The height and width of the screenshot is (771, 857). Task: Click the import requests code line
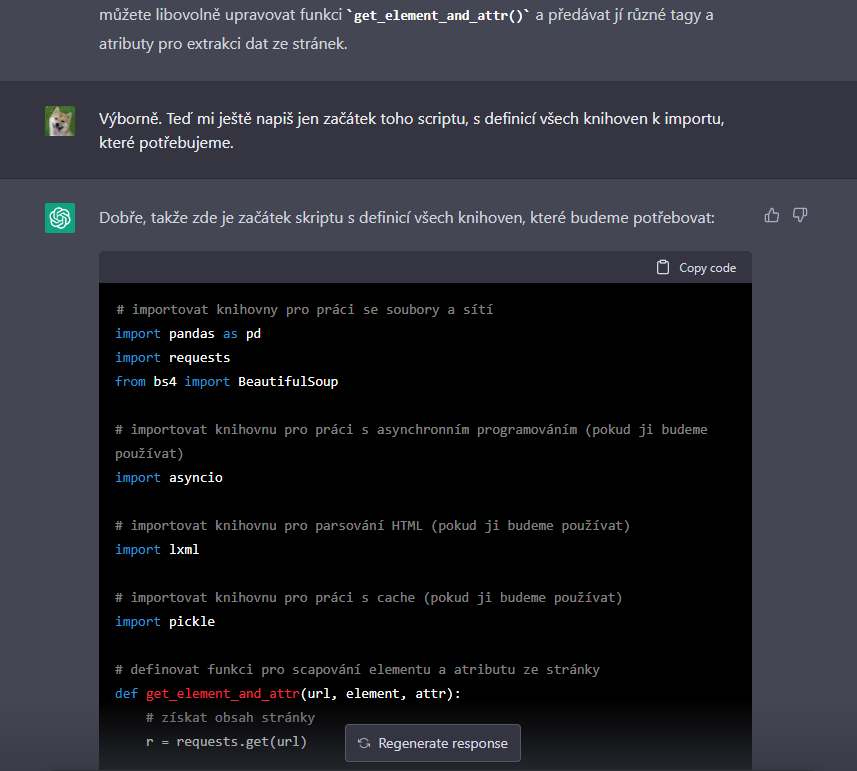point(172,357)
